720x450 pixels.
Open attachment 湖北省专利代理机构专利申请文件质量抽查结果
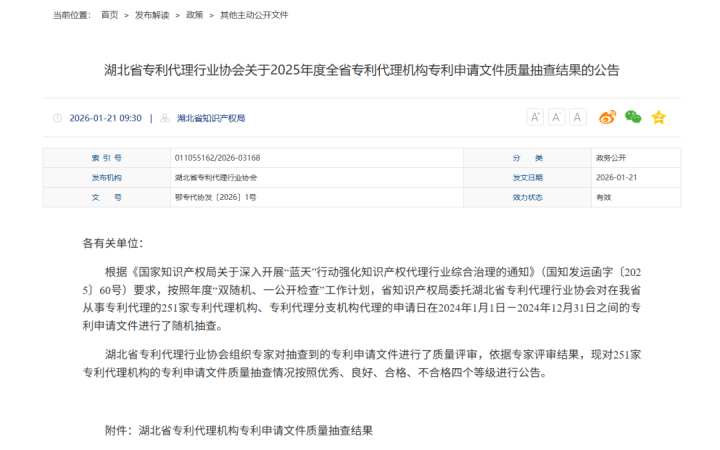point(255,430)
